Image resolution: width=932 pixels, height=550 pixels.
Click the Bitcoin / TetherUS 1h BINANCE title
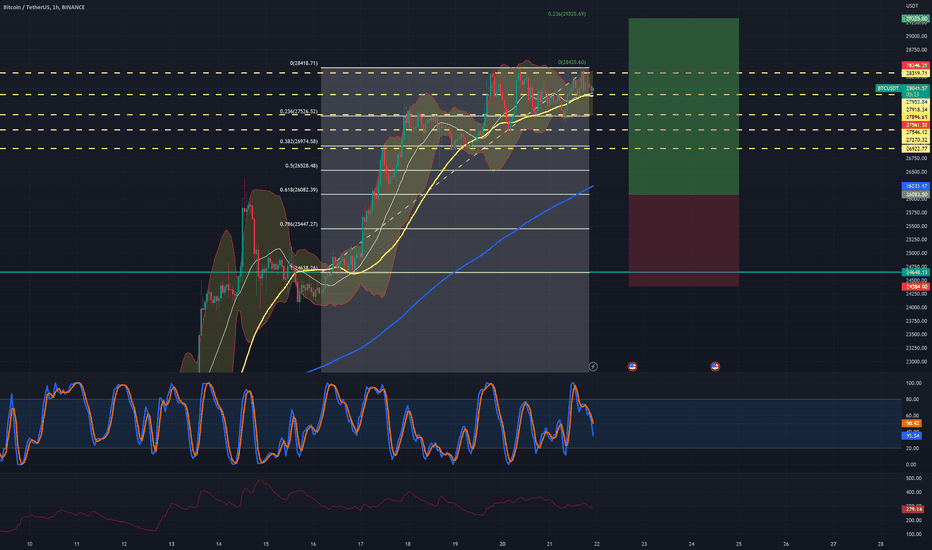point(43,7)
